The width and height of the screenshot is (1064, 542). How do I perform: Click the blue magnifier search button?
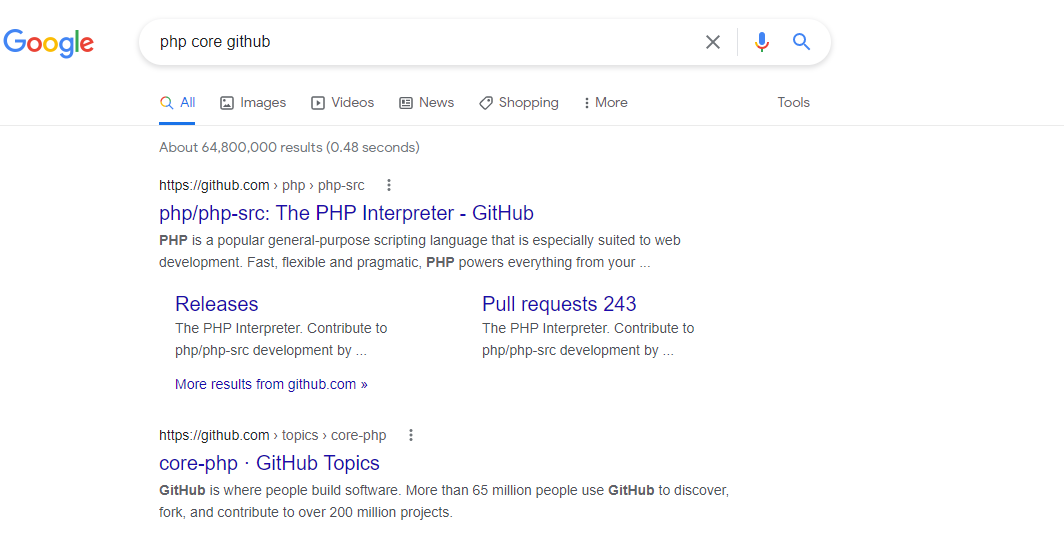click(x=801, y=42)
